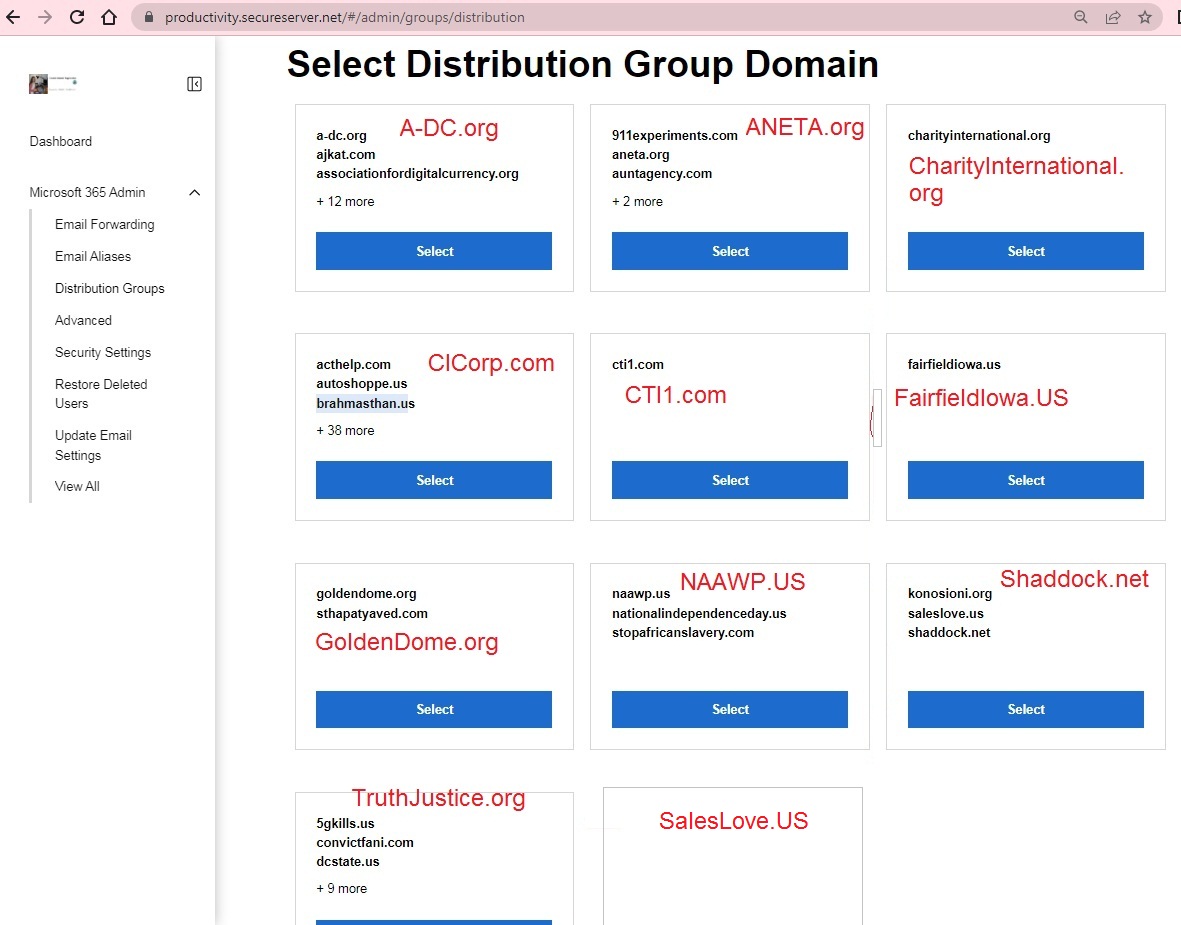The width and height of the screenshot is (1181, 925).
Task: Click the 'sthapatyaved.com' domain text
Action: coord(372,614)
